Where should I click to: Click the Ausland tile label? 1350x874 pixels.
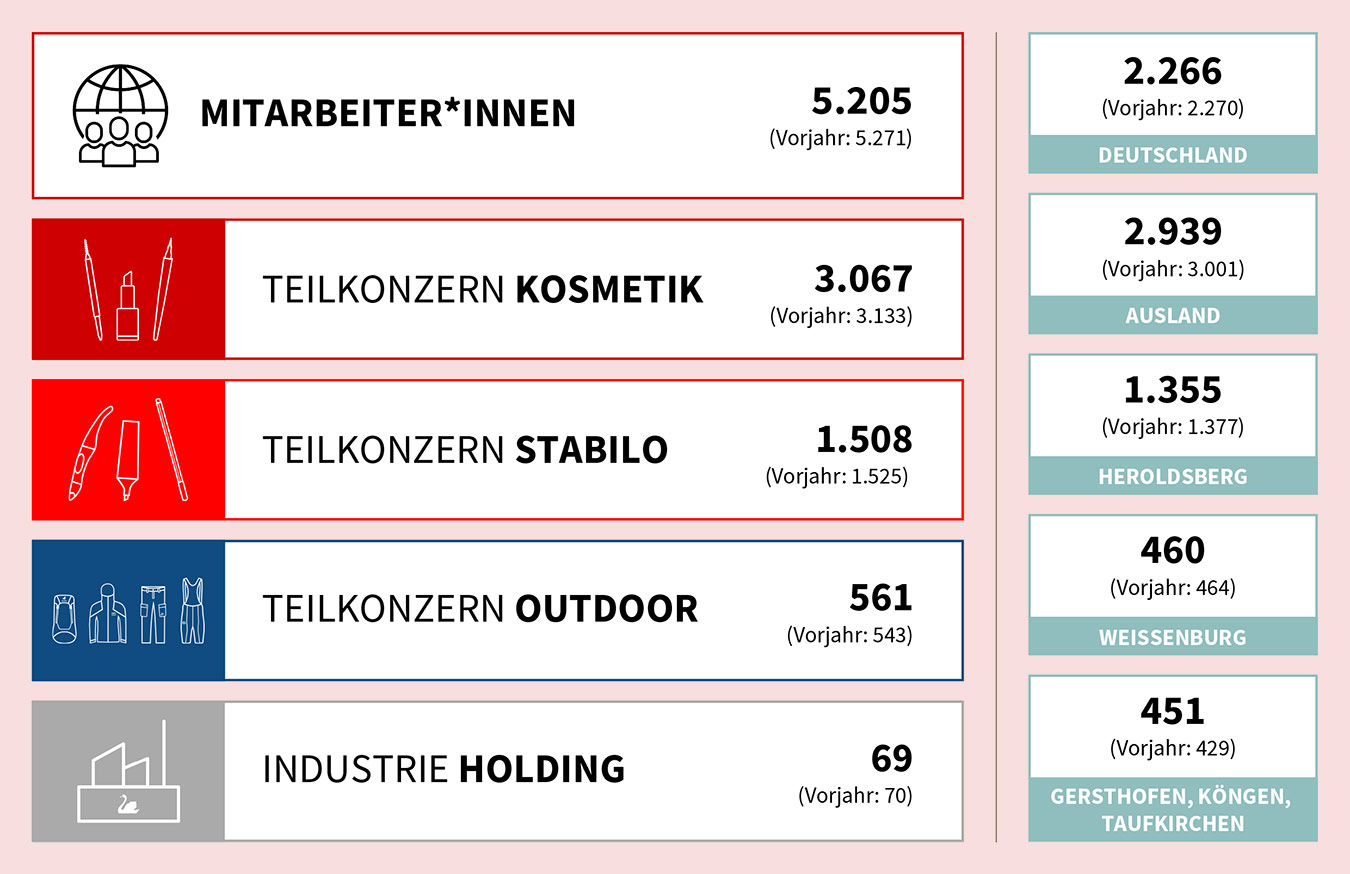click(x=1172, y=315)
